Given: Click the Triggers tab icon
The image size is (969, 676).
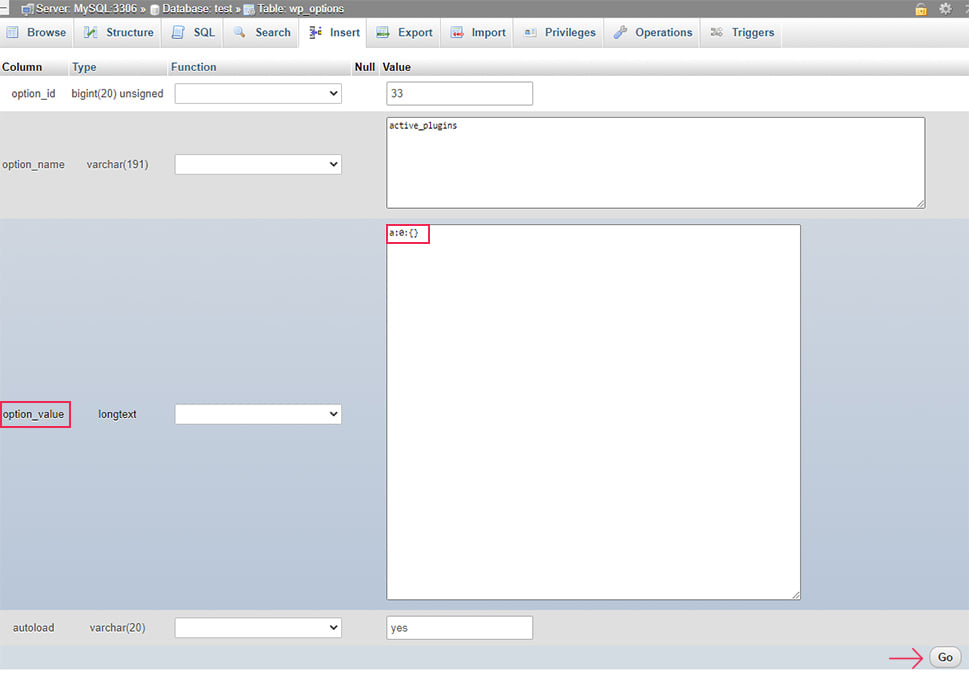Looking at the screenshot, I should (x=717, y=32).
